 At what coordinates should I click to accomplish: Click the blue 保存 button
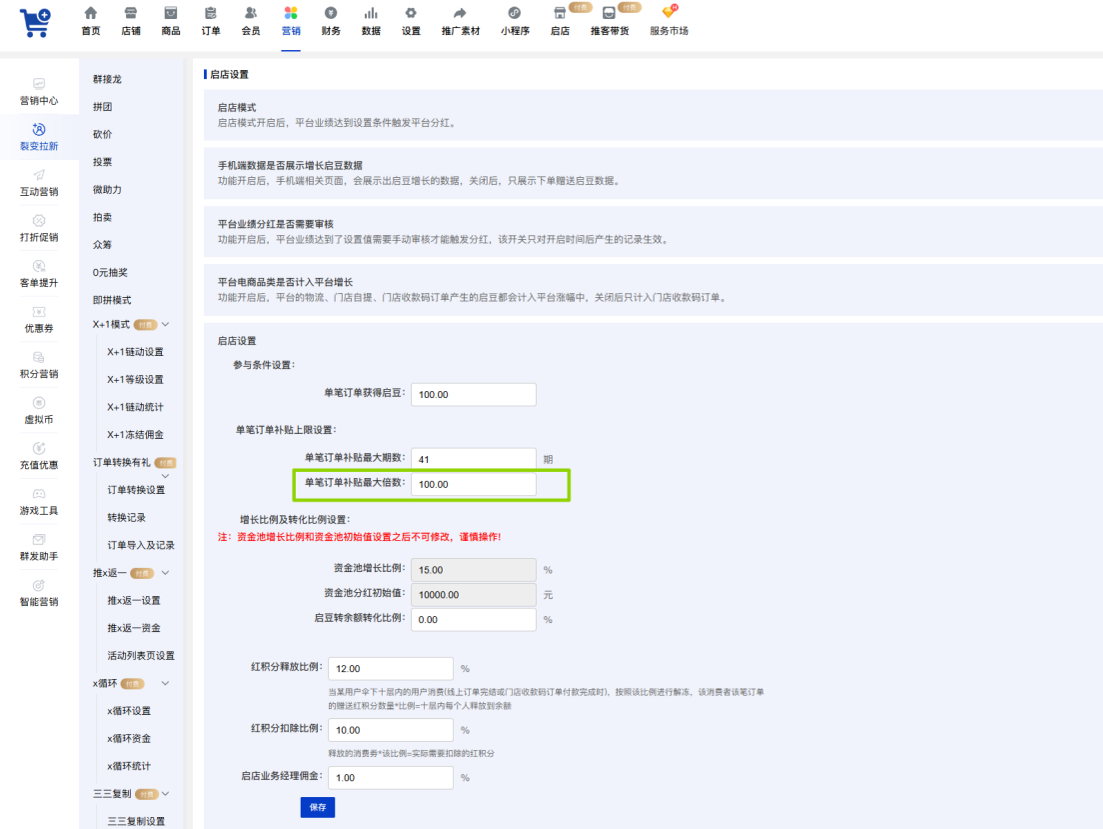point(317,807)
